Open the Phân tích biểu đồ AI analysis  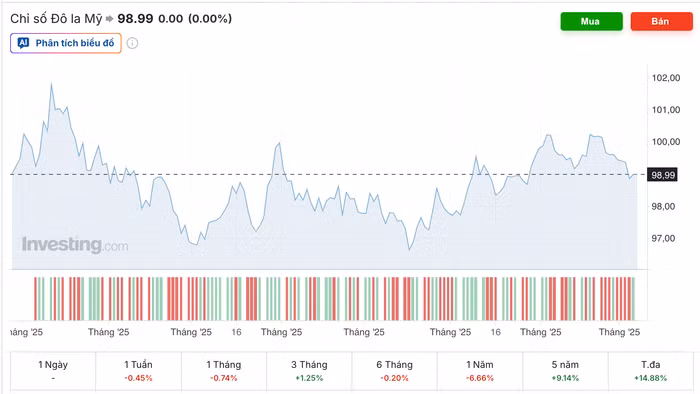click(x=66, y=43)
